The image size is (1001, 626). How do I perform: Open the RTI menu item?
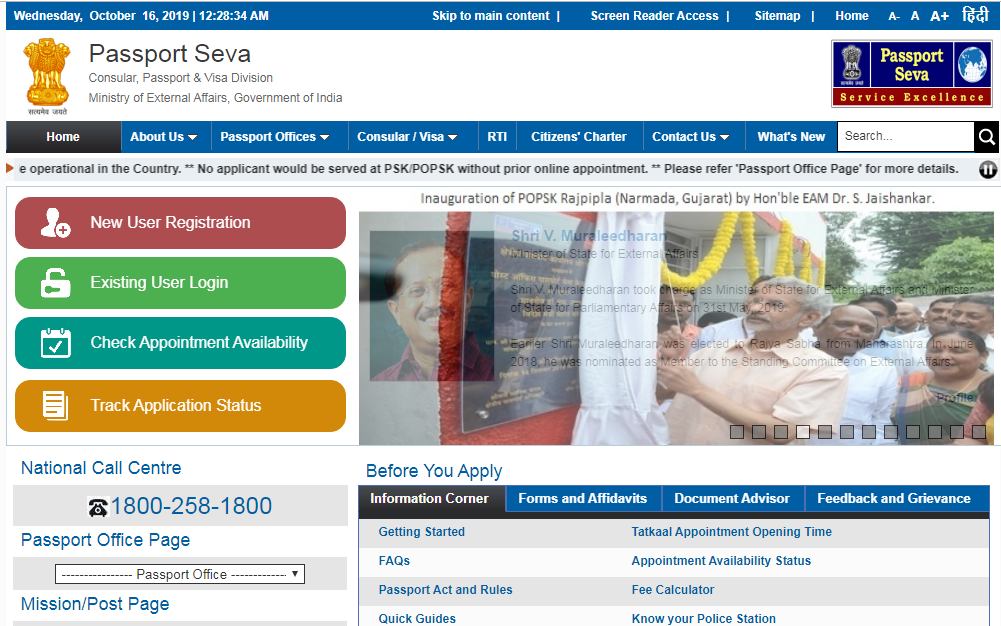[x=497, y=137]
